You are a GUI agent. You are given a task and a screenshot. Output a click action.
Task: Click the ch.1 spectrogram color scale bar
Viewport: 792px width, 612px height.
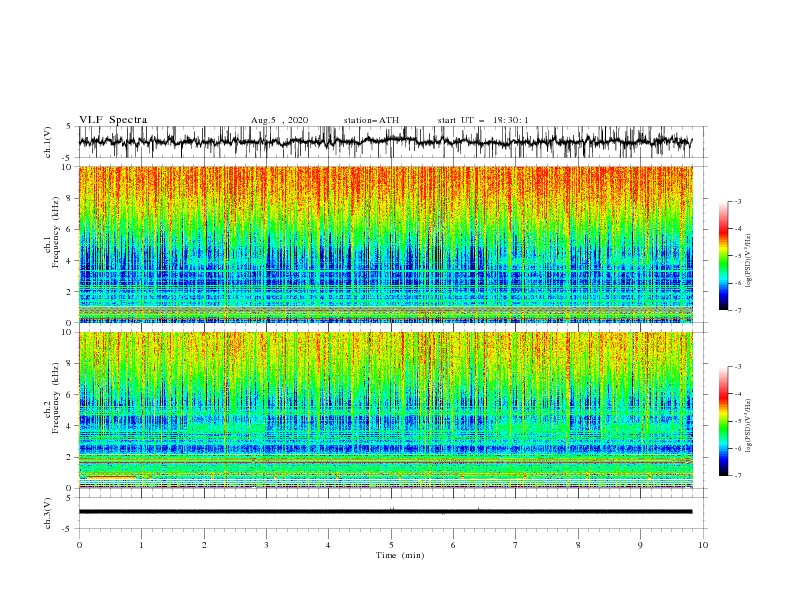tap(723, 256)
